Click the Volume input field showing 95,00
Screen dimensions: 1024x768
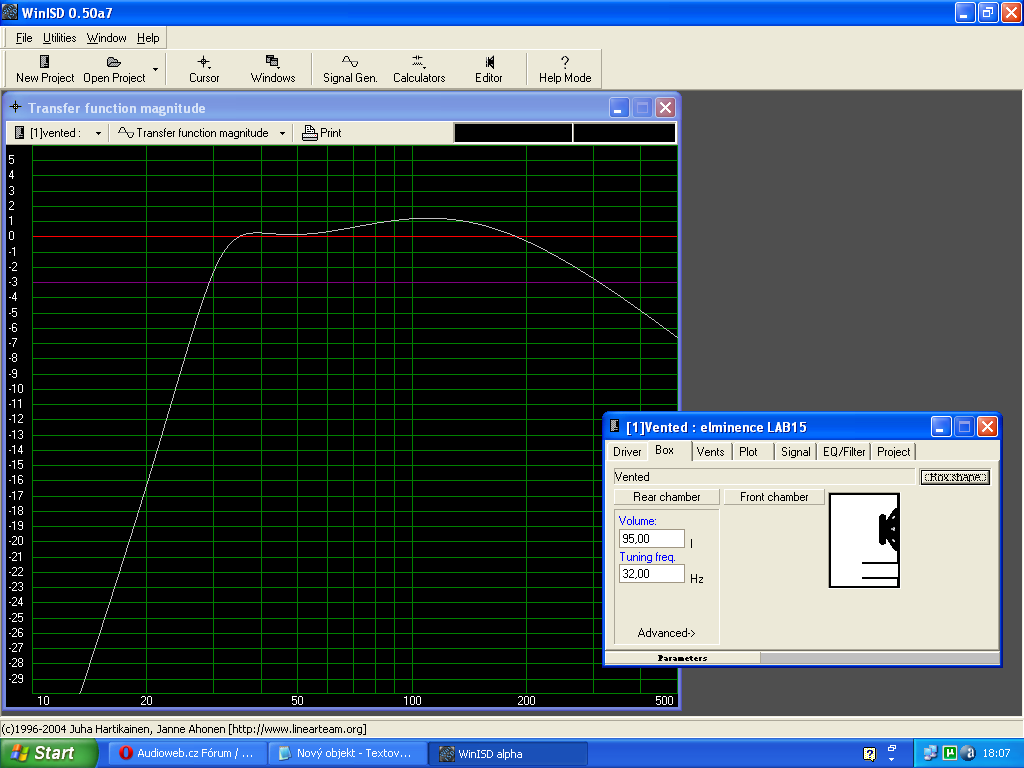coord(652,539)
